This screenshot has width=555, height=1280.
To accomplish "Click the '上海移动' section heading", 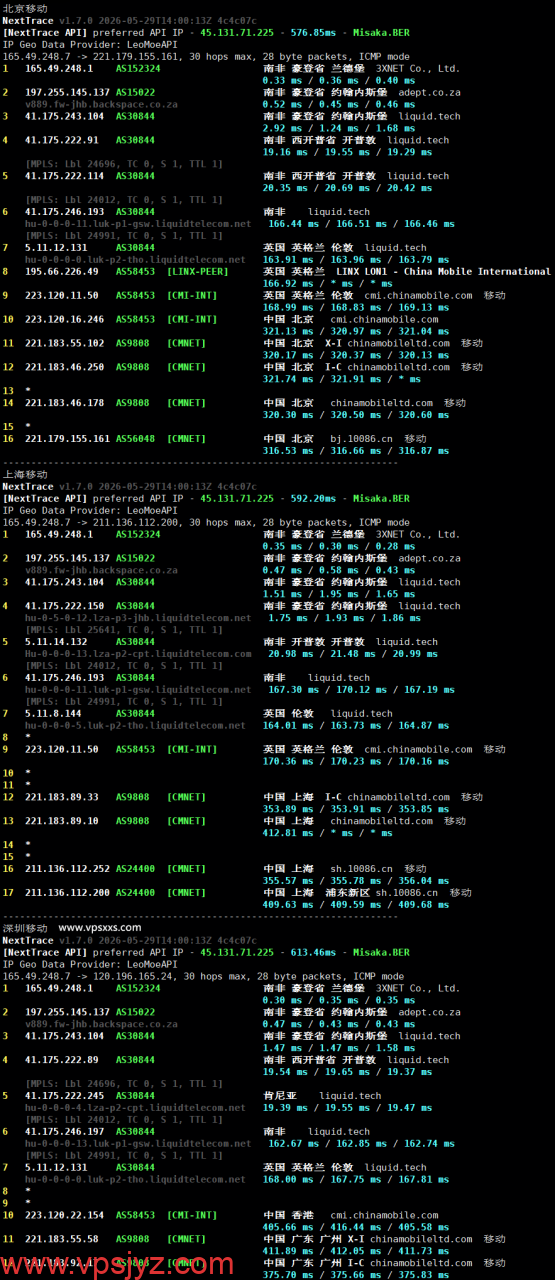I will pyautogui.click(x=25, y=474).
